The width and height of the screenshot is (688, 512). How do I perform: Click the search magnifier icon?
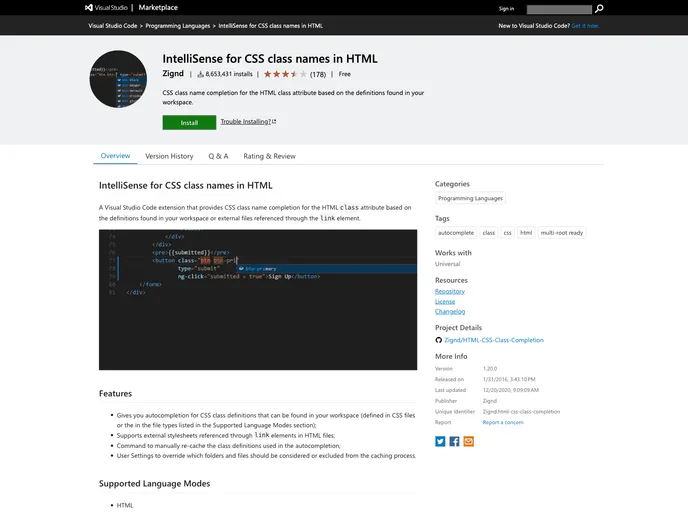coord(599,9)
